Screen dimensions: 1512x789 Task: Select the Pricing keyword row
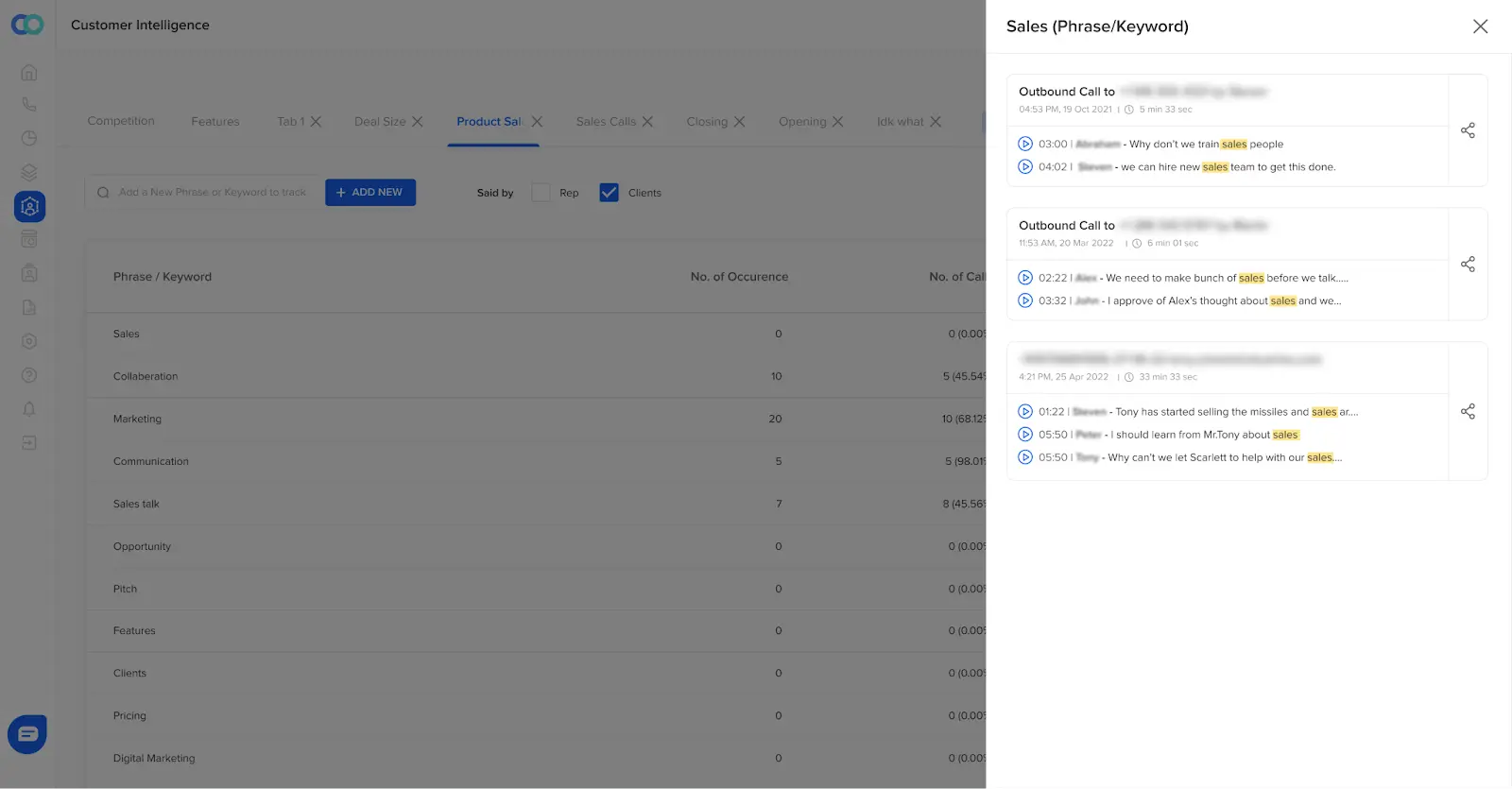tap(536, 715)
